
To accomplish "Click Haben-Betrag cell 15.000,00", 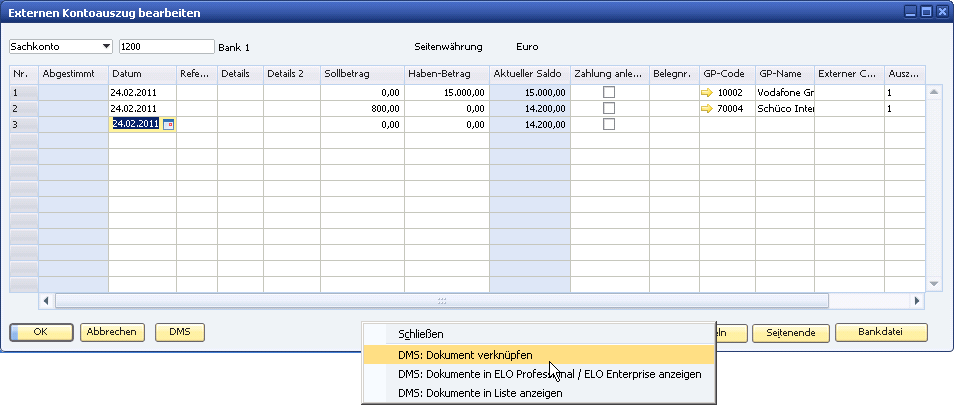I will [x=447, y=93].
